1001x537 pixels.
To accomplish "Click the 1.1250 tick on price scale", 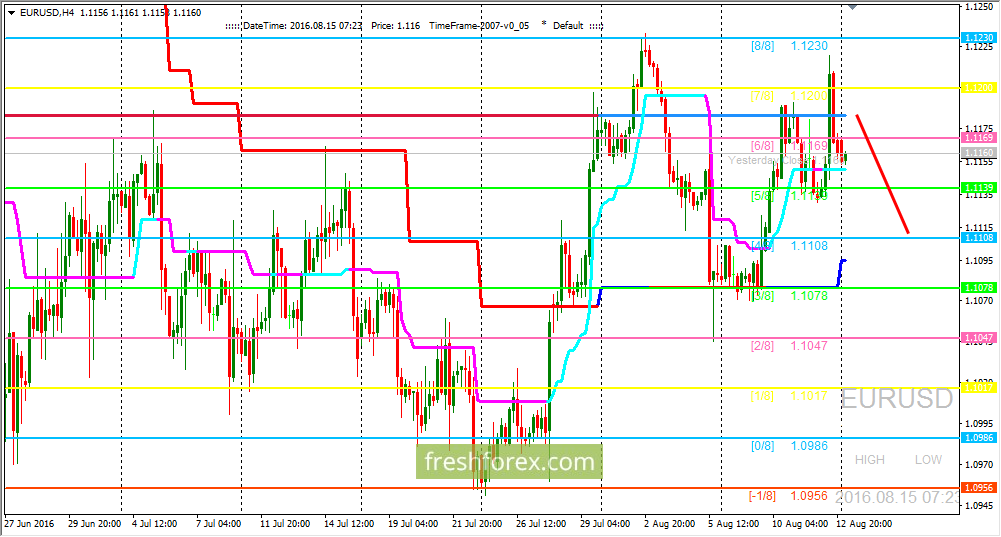I will [x=979, y=6].
